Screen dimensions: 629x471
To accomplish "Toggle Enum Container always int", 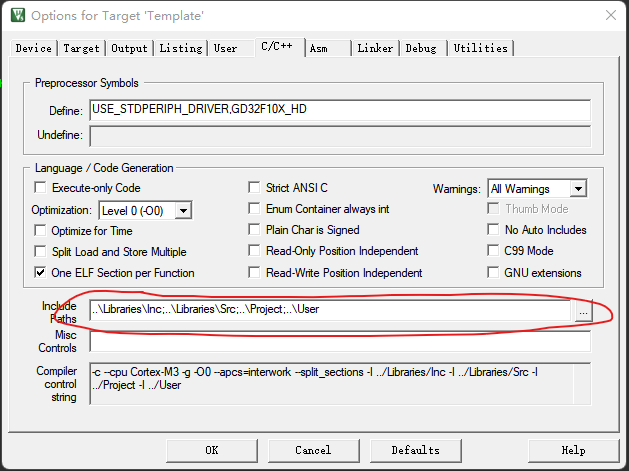I will pyautogui.click(x=254, y=209).
